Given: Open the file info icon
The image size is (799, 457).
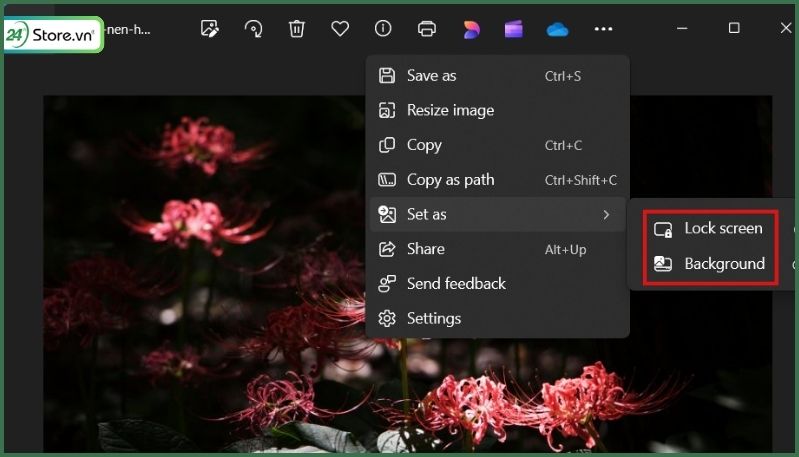Looking at the screenshot, I should [x=383, y=29].
